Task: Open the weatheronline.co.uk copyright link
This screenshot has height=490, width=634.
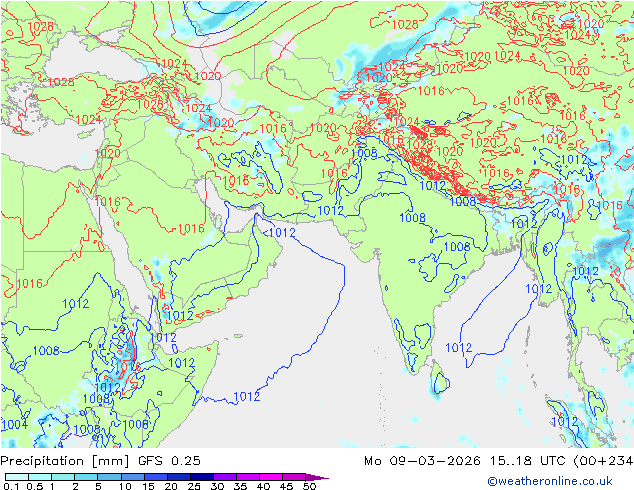Action: tap(550, 481)
